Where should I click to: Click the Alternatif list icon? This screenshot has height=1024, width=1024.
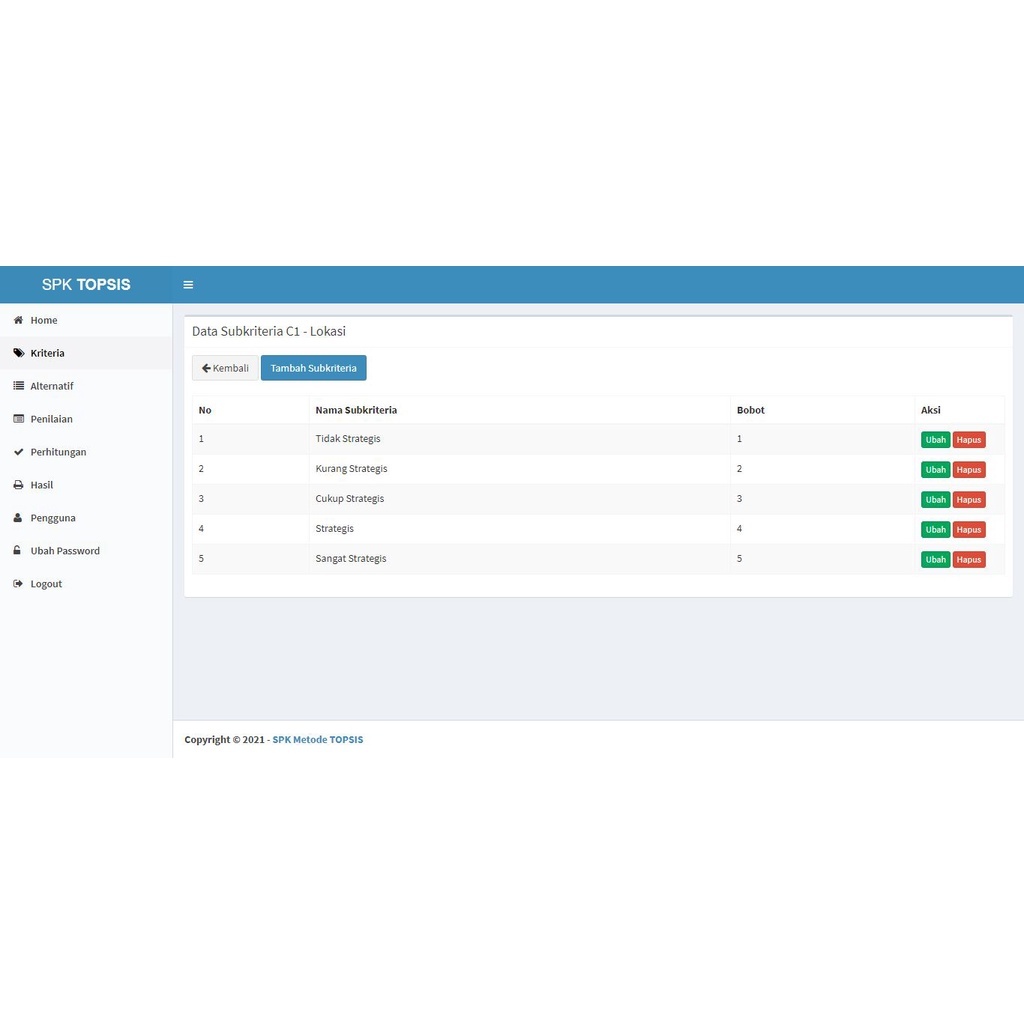(18, 386)
